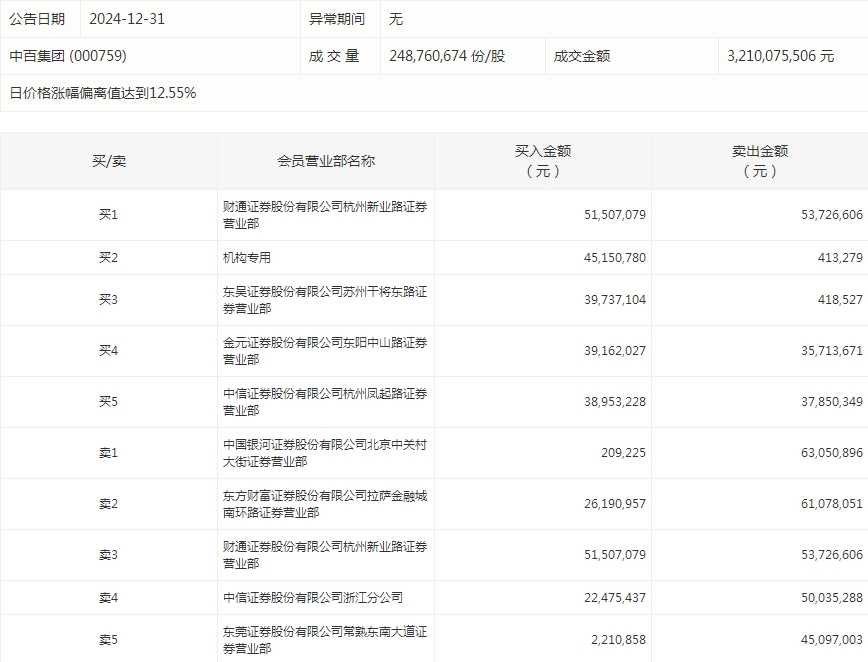Click the 卖出金额 column header
Image resolution: width=868 pixels, height=662 pixels.
(x=760, y=161)
